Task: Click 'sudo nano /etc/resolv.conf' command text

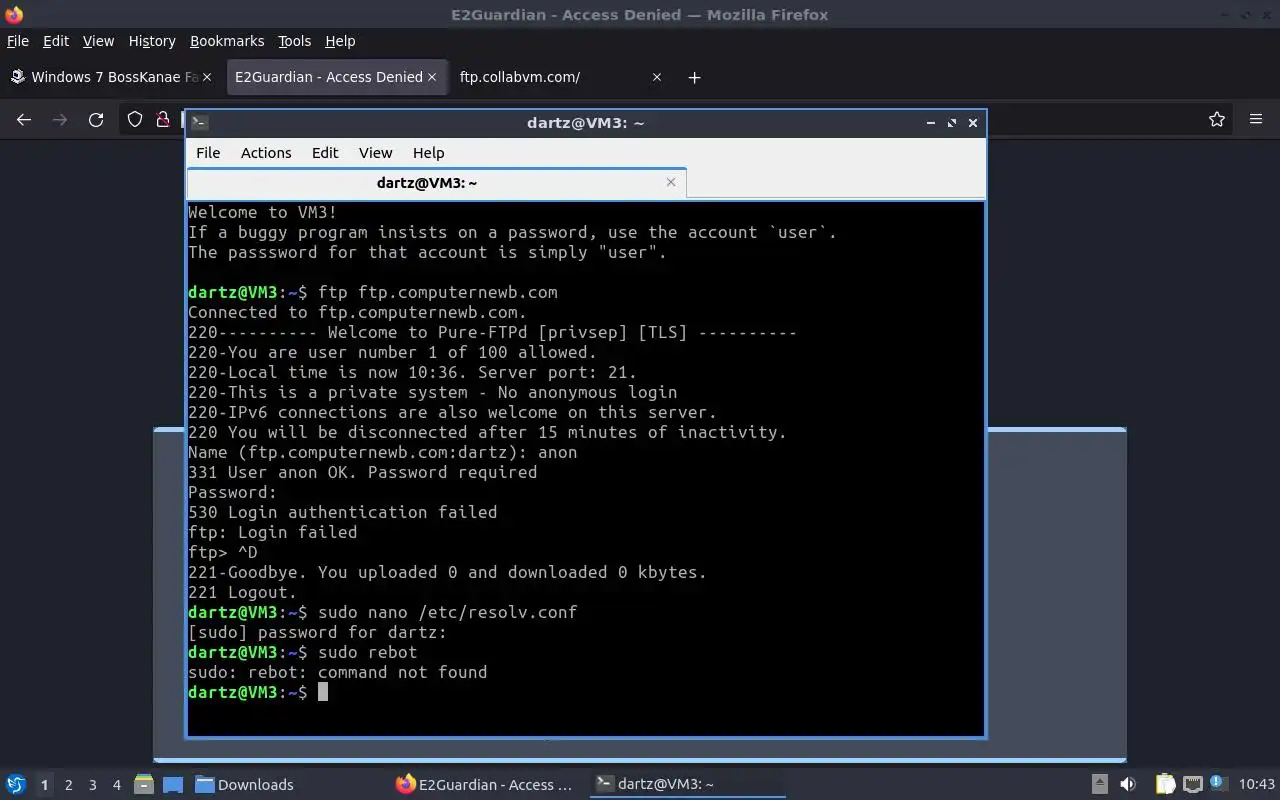Action: pyautogui.click(x=448, y=612)
